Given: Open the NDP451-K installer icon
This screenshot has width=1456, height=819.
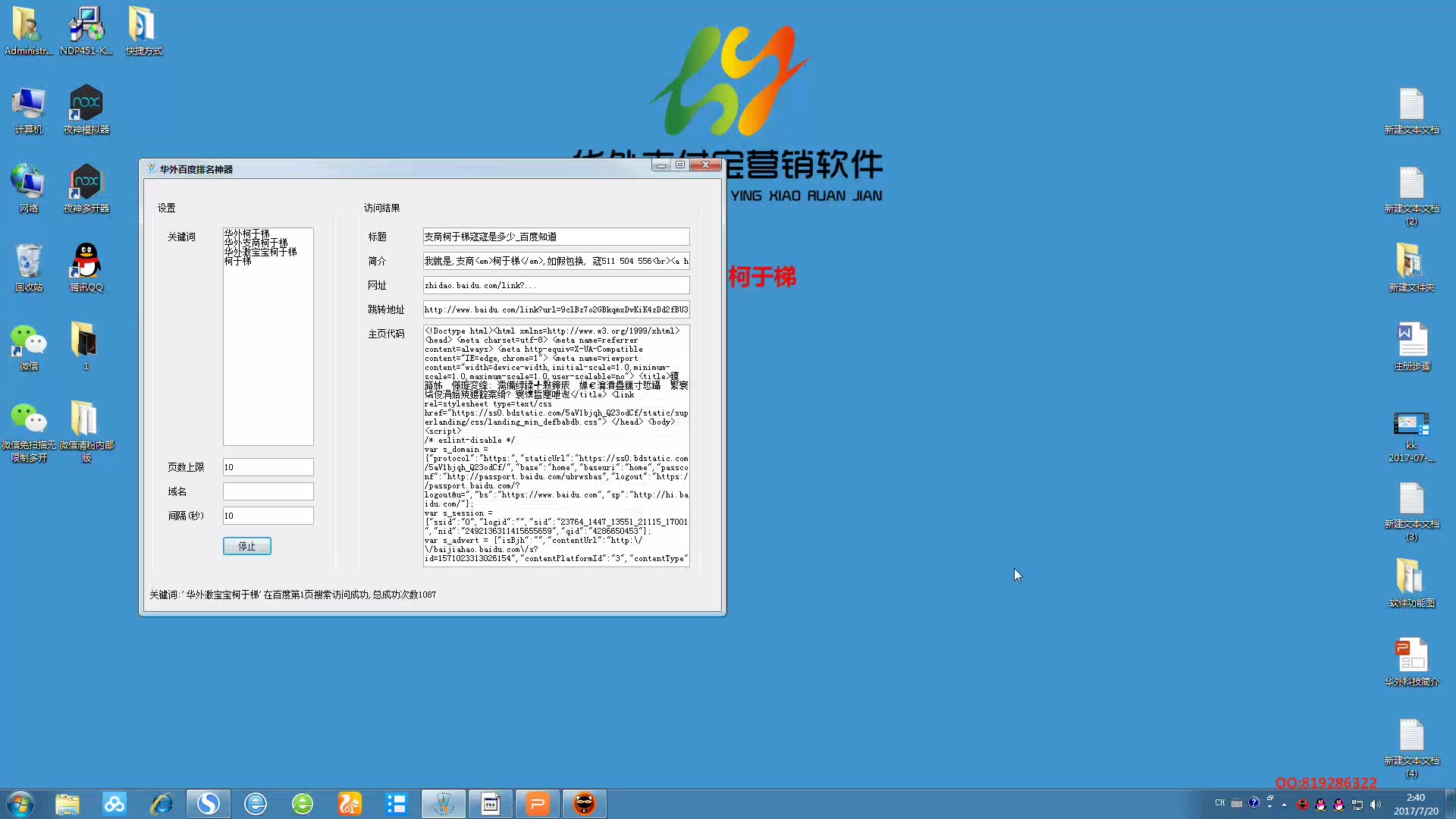Looking at the screenshot, I should tap(86, 30).
